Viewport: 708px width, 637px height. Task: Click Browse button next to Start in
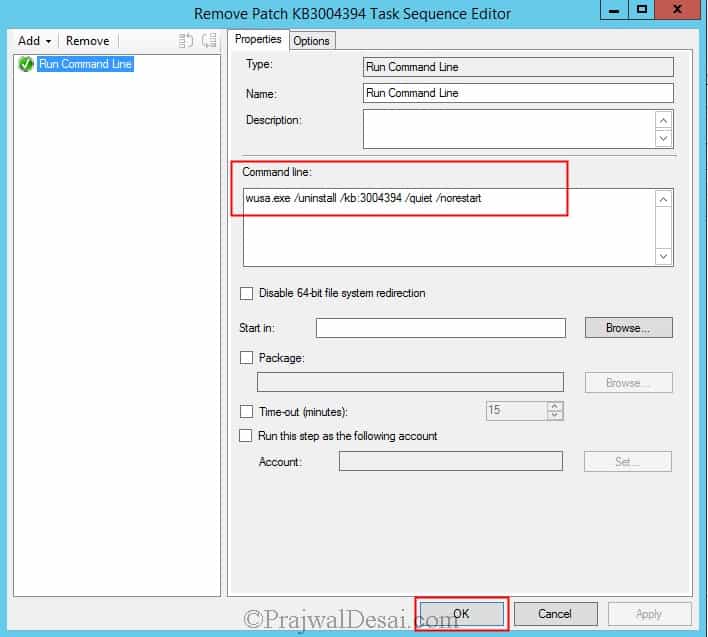click(629, 328)
